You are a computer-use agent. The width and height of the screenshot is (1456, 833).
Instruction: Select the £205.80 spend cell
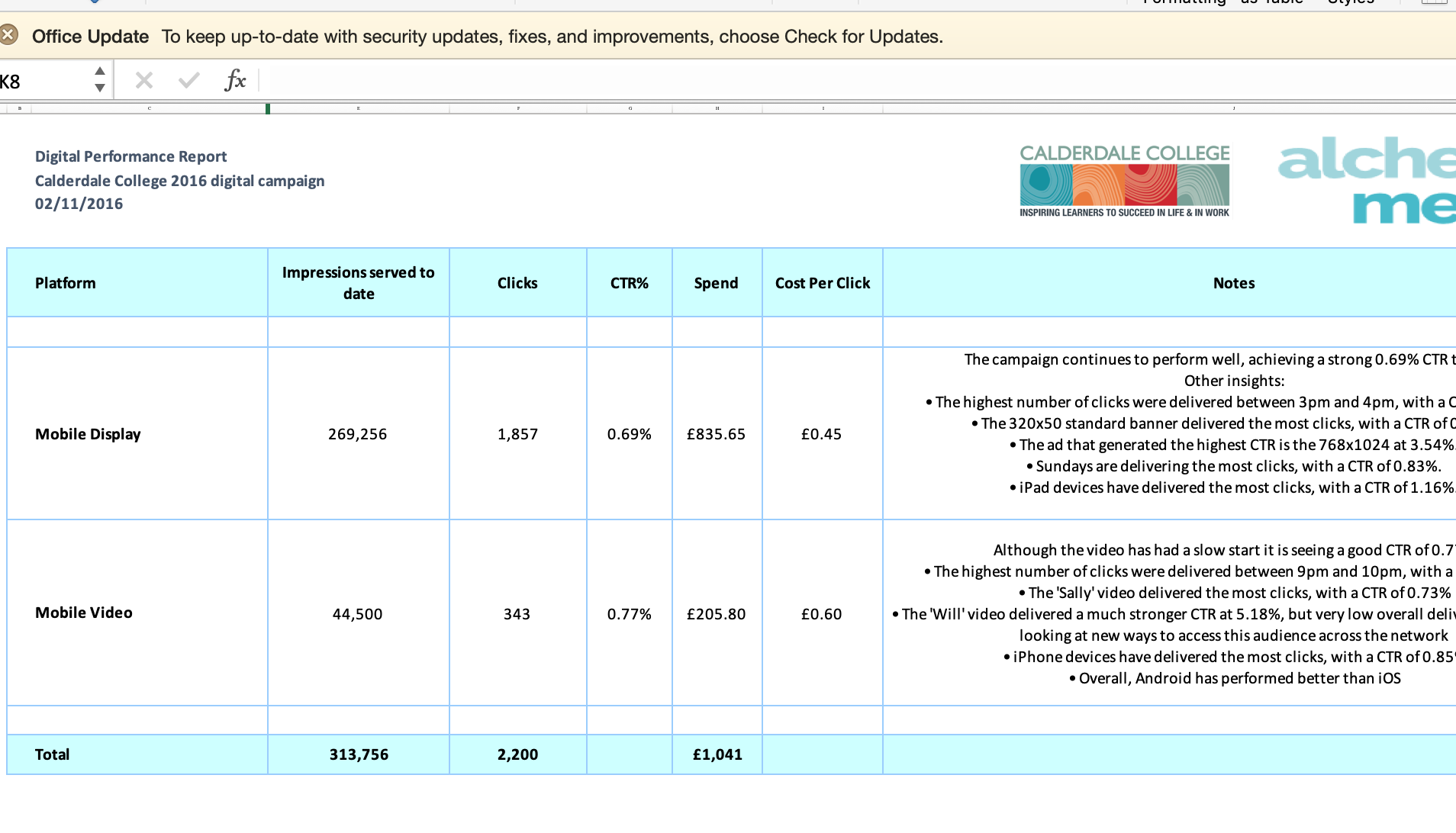point(717,613)
